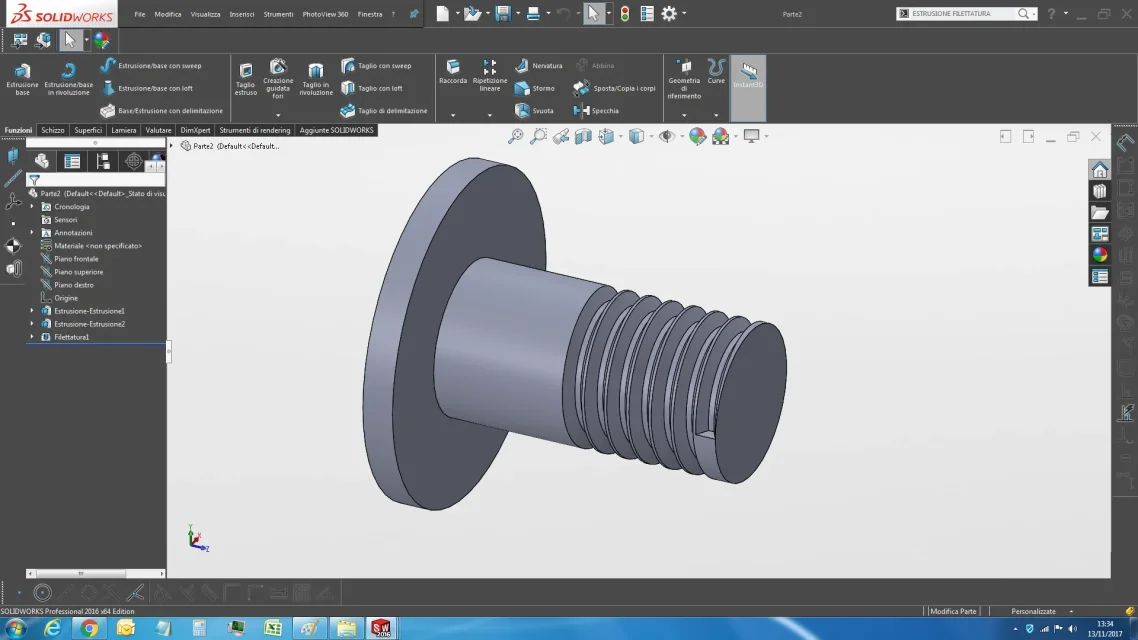The height and width of the screenshot is (640, 1138).
Task: Open display style cube icon
Action: (x=636, y=136)
